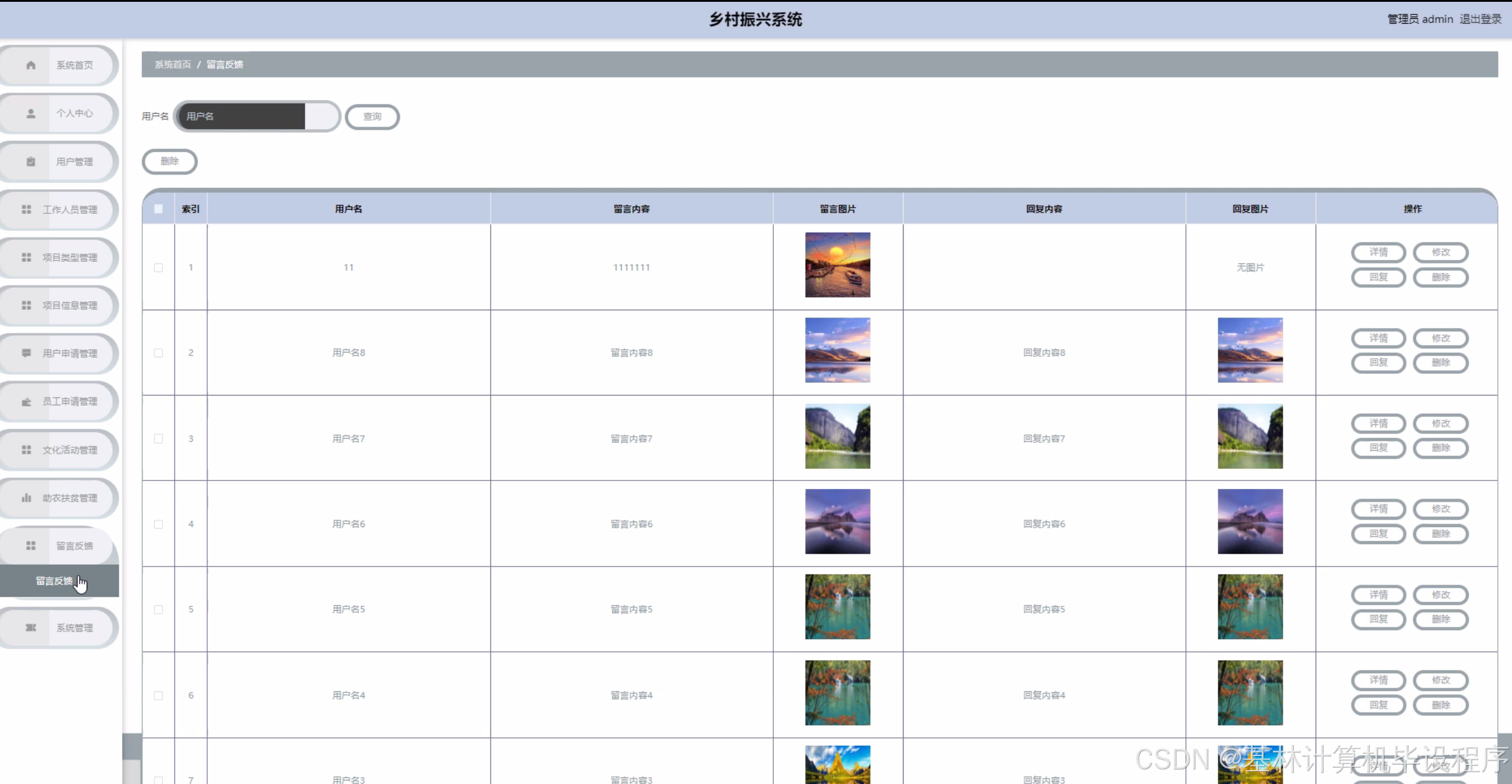Viewport: 1512px width, 784px height.
Task: Open the 留言反馈 submenu item
Action: [x=55, y=581]
